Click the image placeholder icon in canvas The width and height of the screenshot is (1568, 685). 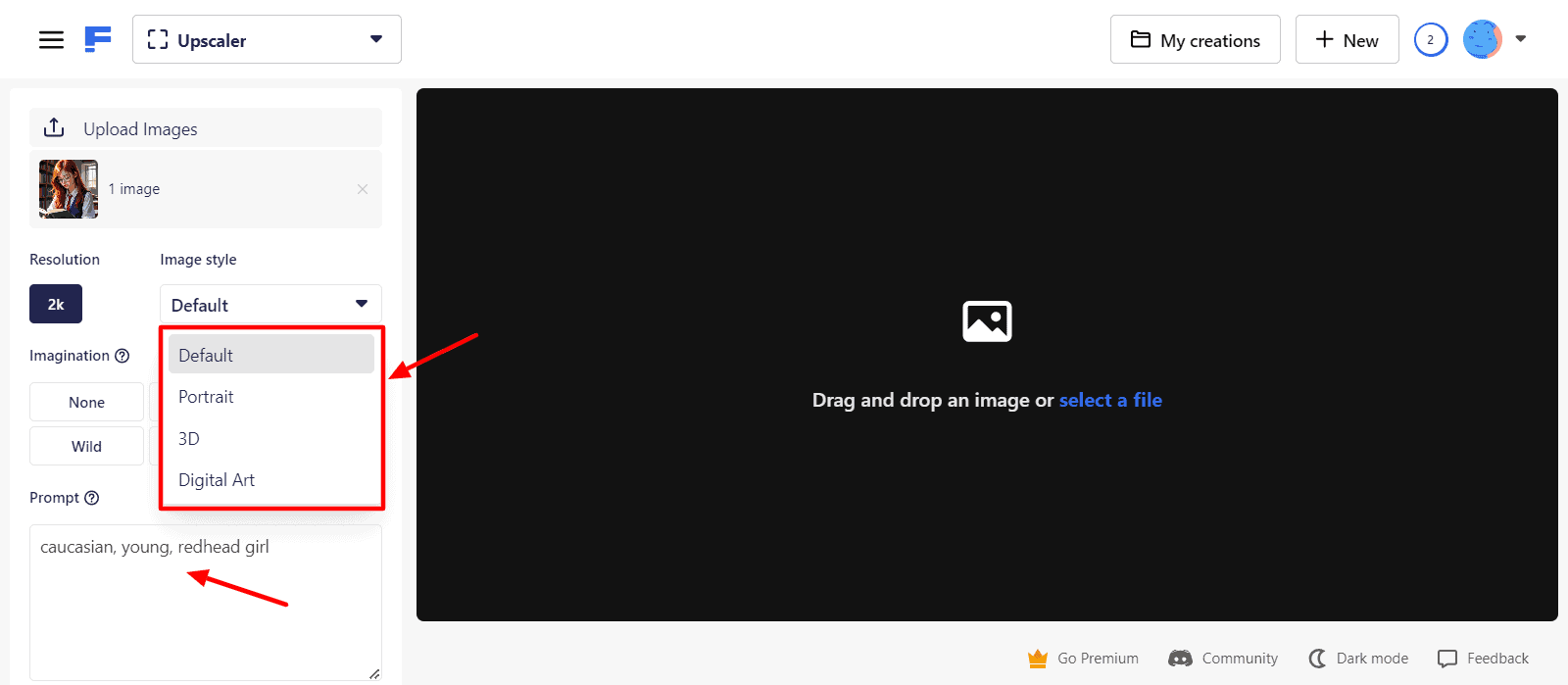click(x=987, y=321)
